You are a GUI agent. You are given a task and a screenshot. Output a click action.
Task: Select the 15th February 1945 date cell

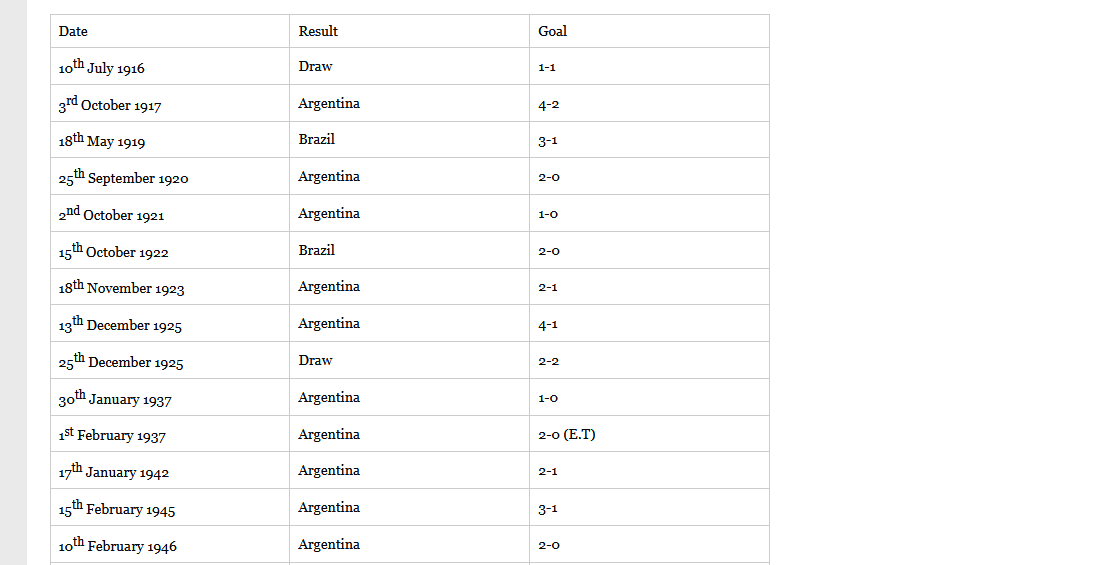click(x=117, y=509)
